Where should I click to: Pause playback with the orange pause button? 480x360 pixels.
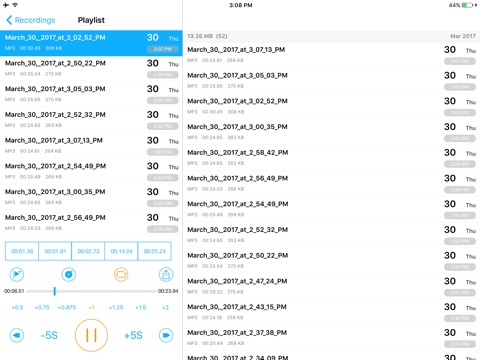tap(91, 335)
